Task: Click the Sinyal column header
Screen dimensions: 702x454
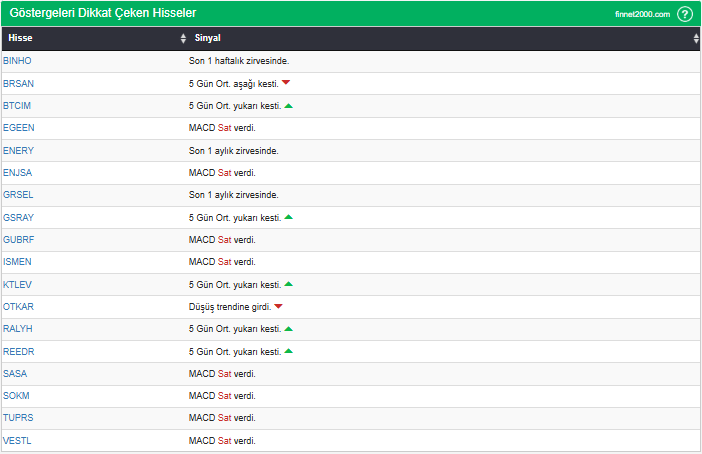Action: [x=207, y=38]
